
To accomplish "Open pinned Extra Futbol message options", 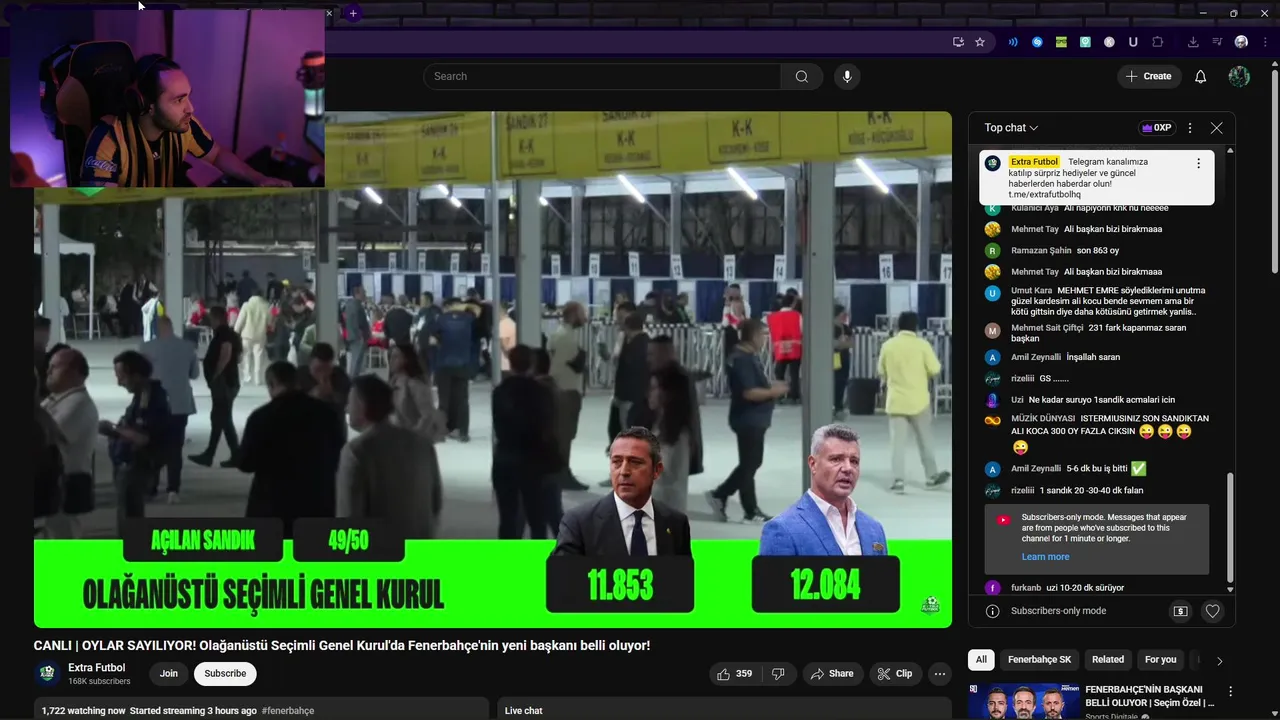I will (x=1198, y=163).
